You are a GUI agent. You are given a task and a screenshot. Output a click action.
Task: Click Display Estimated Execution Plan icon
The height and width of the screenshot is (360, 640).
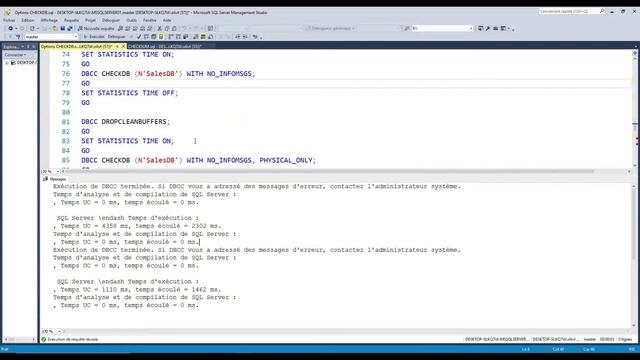point(146,37)
